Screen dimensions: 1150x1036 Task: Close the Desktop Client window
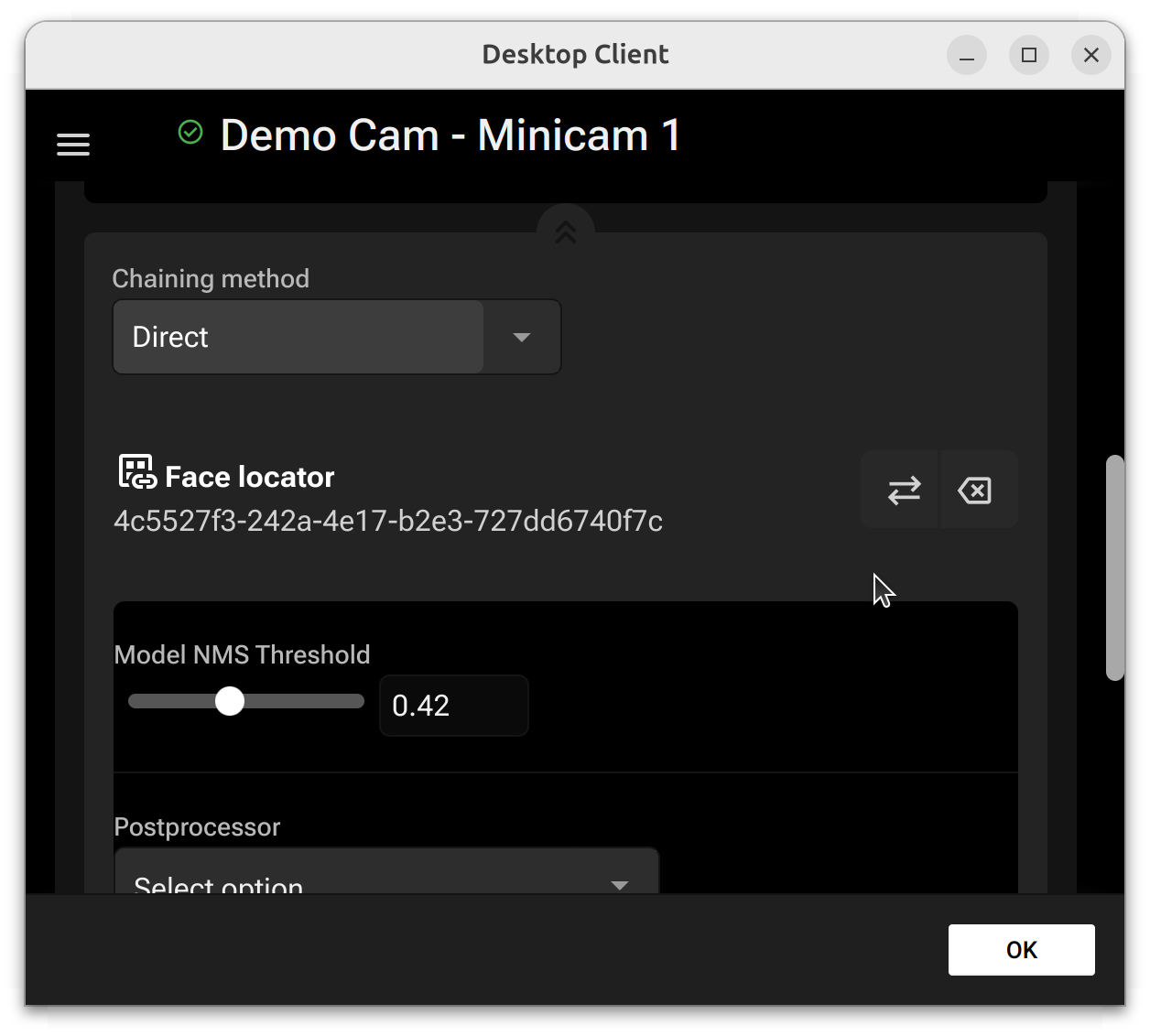1091,55
